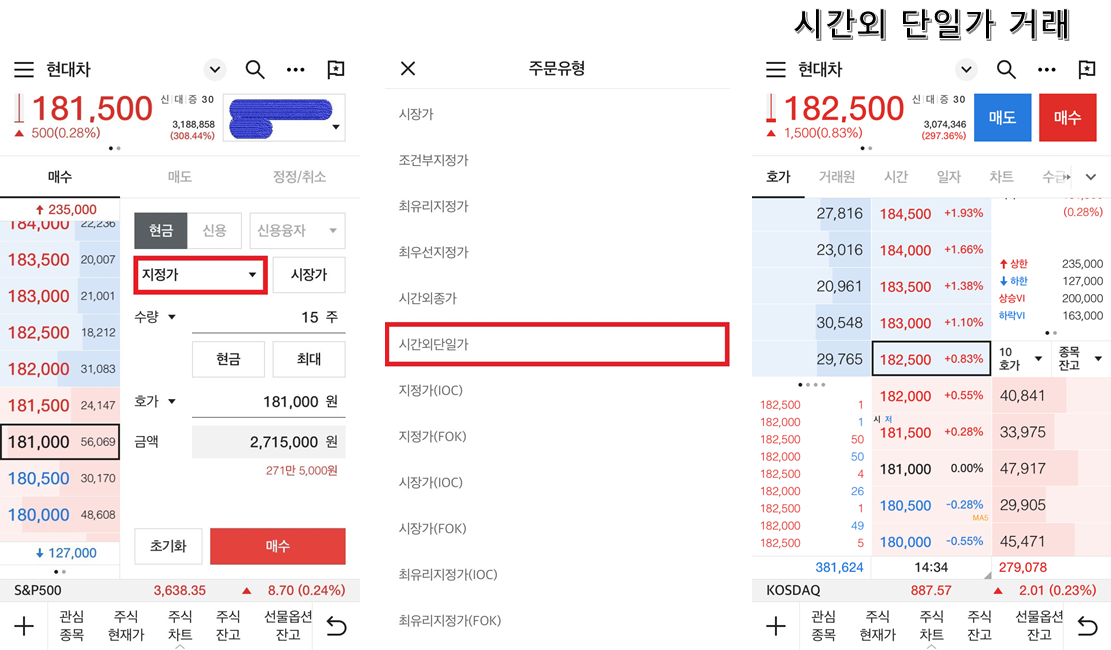Viewport: 1111px width, 650px height.
Task: Close the 주문유형 order type list
Action: click(408, 69)
